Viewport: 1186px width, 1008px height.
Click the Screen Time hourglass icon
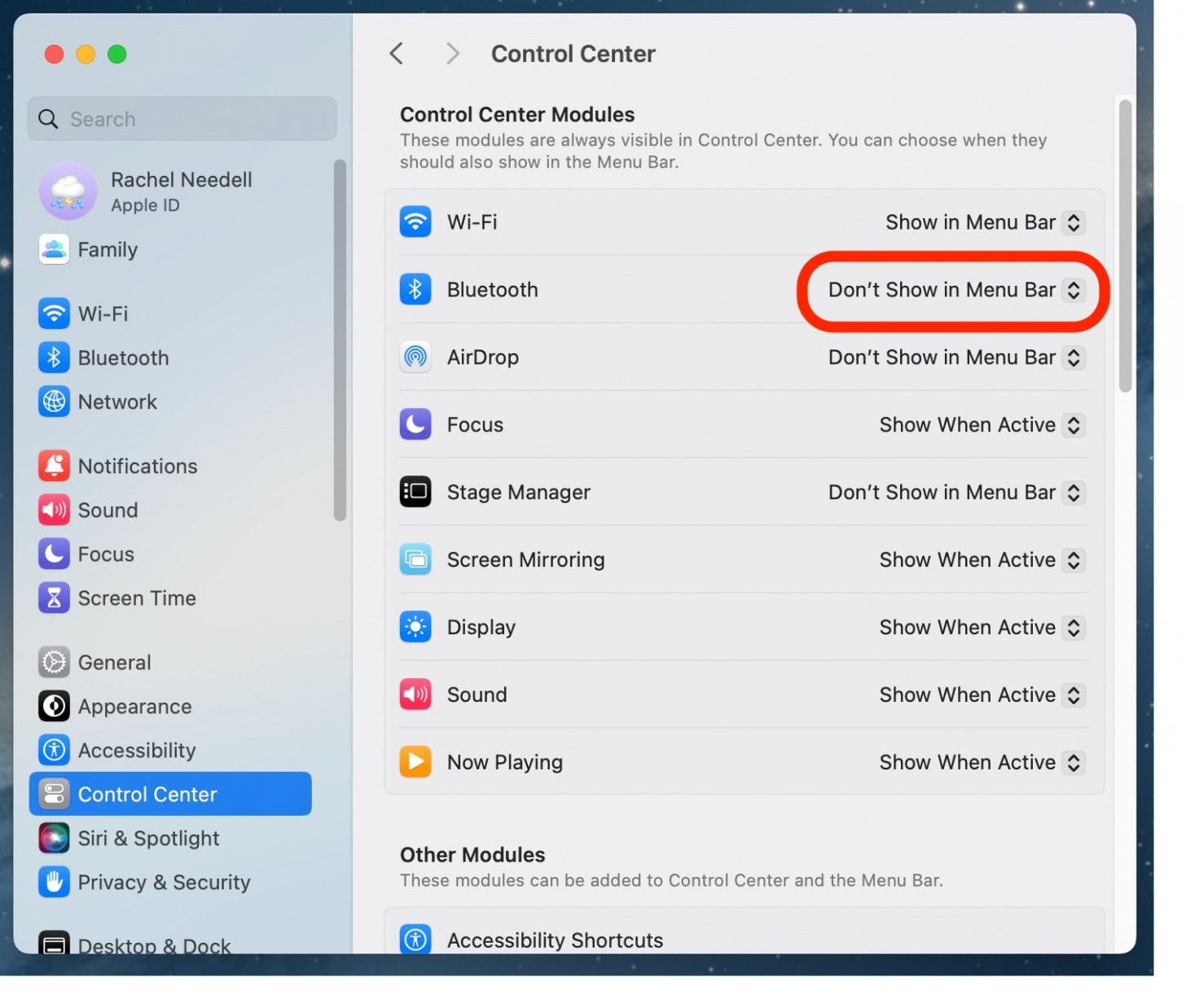click(54, 598)
